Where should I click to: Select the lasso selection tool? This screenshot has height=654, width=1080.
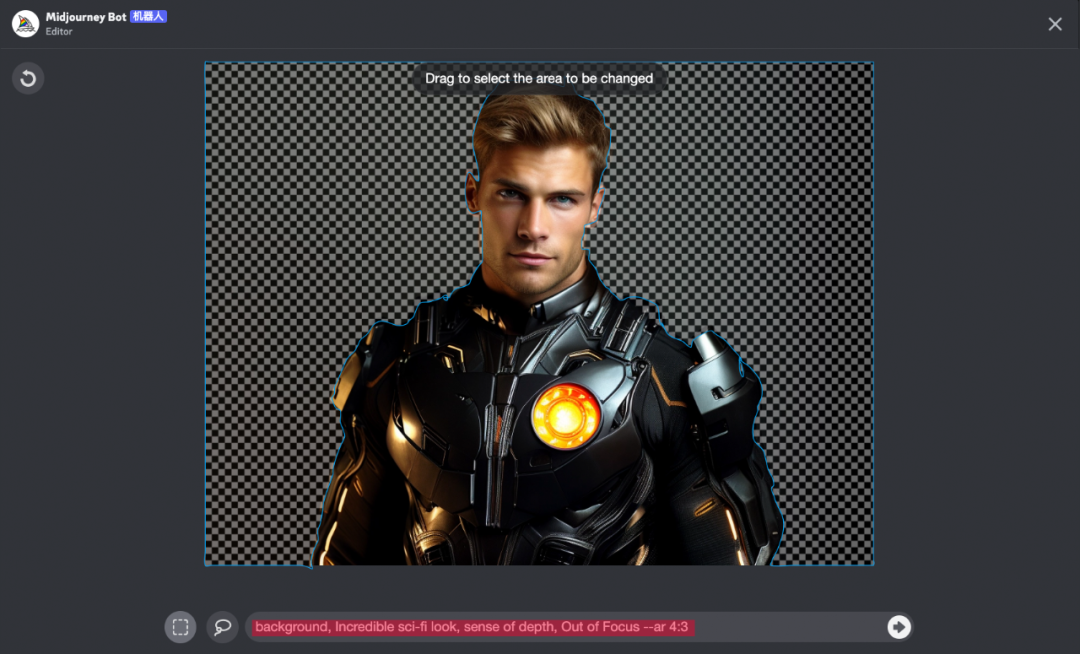pyautogui.click(x=222, y=627)
